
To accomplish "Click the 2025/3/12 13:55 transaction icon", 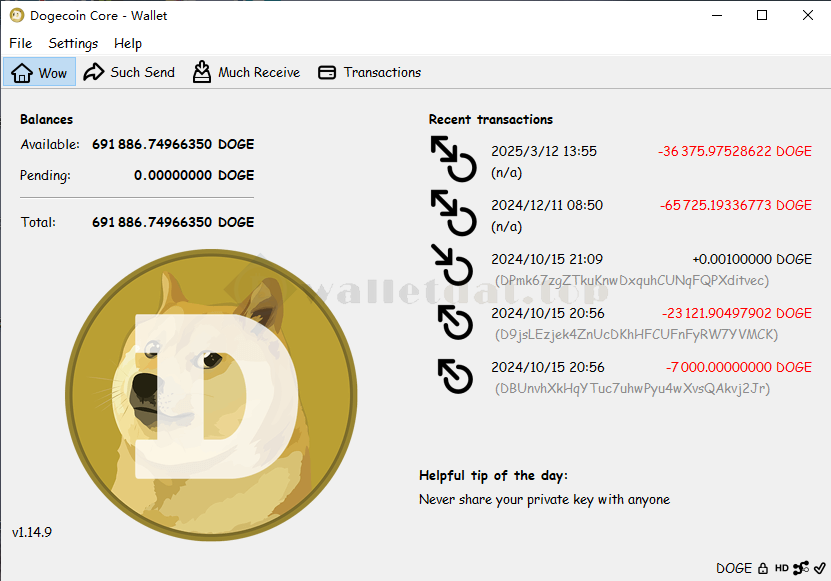I will pos(452,160).
